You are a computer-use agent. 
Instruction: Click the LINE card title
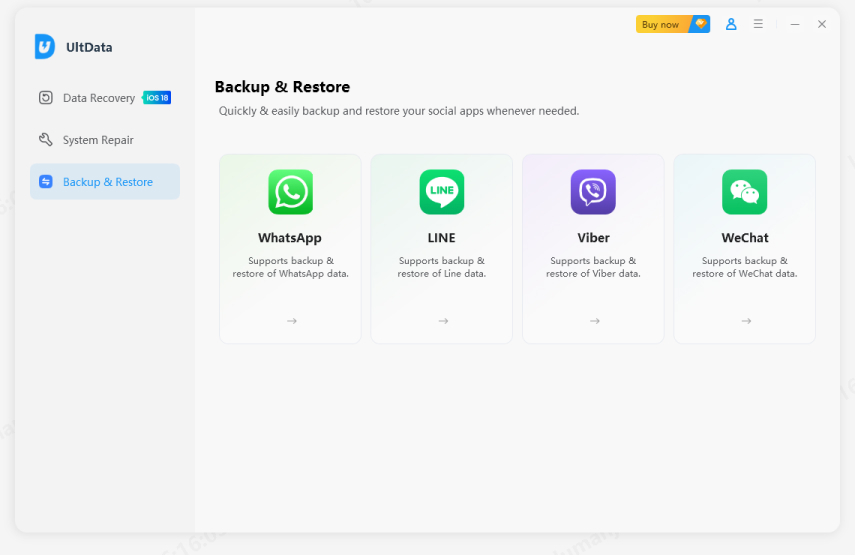tap(441, 238)
